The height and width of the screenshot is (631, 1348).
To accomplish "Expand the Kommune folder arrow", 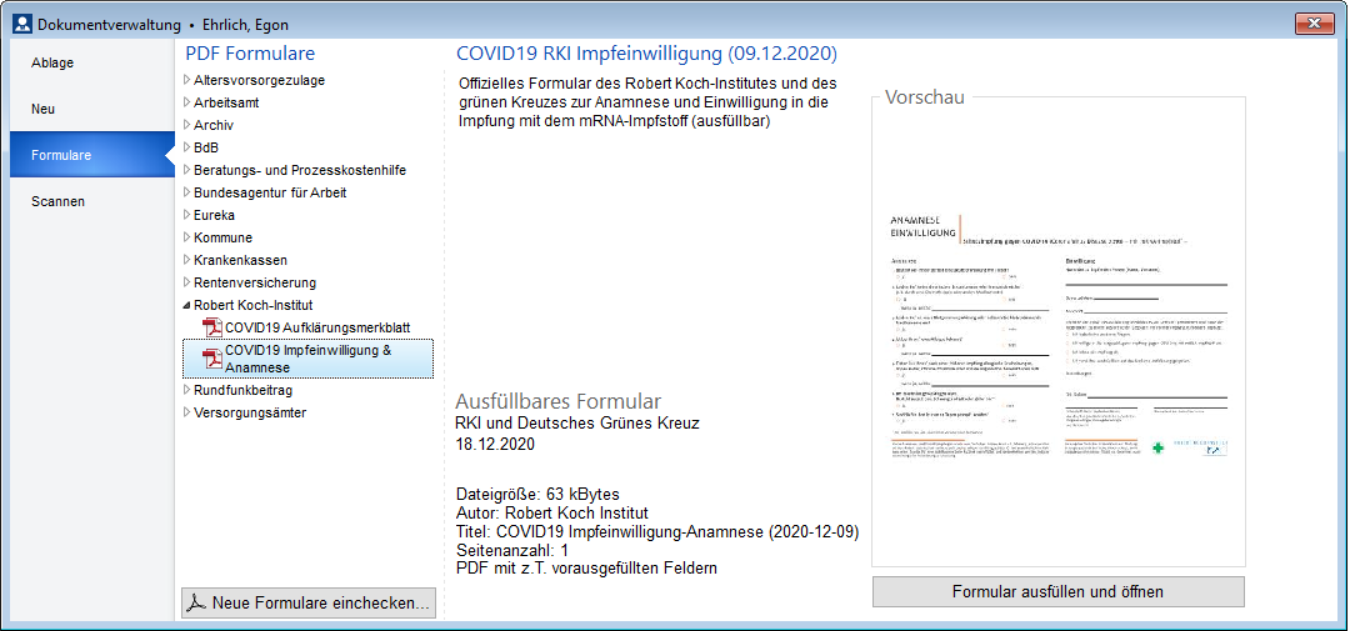I will tap(187, 237).
